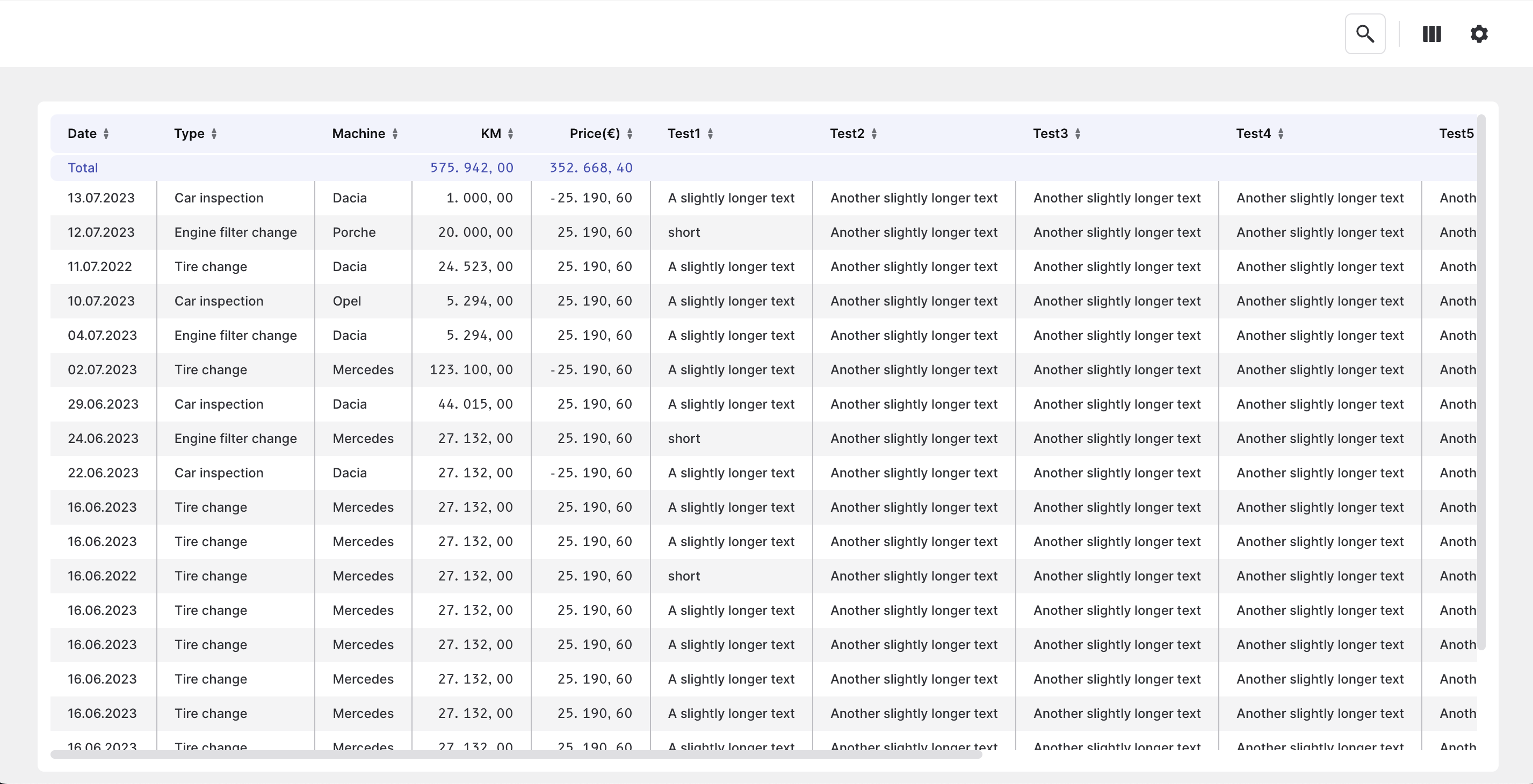Image resolution: width=1533 pixels, height=784 pixels.
Task: Sort by Test4 column arrows
Action: click(1280, 134)
